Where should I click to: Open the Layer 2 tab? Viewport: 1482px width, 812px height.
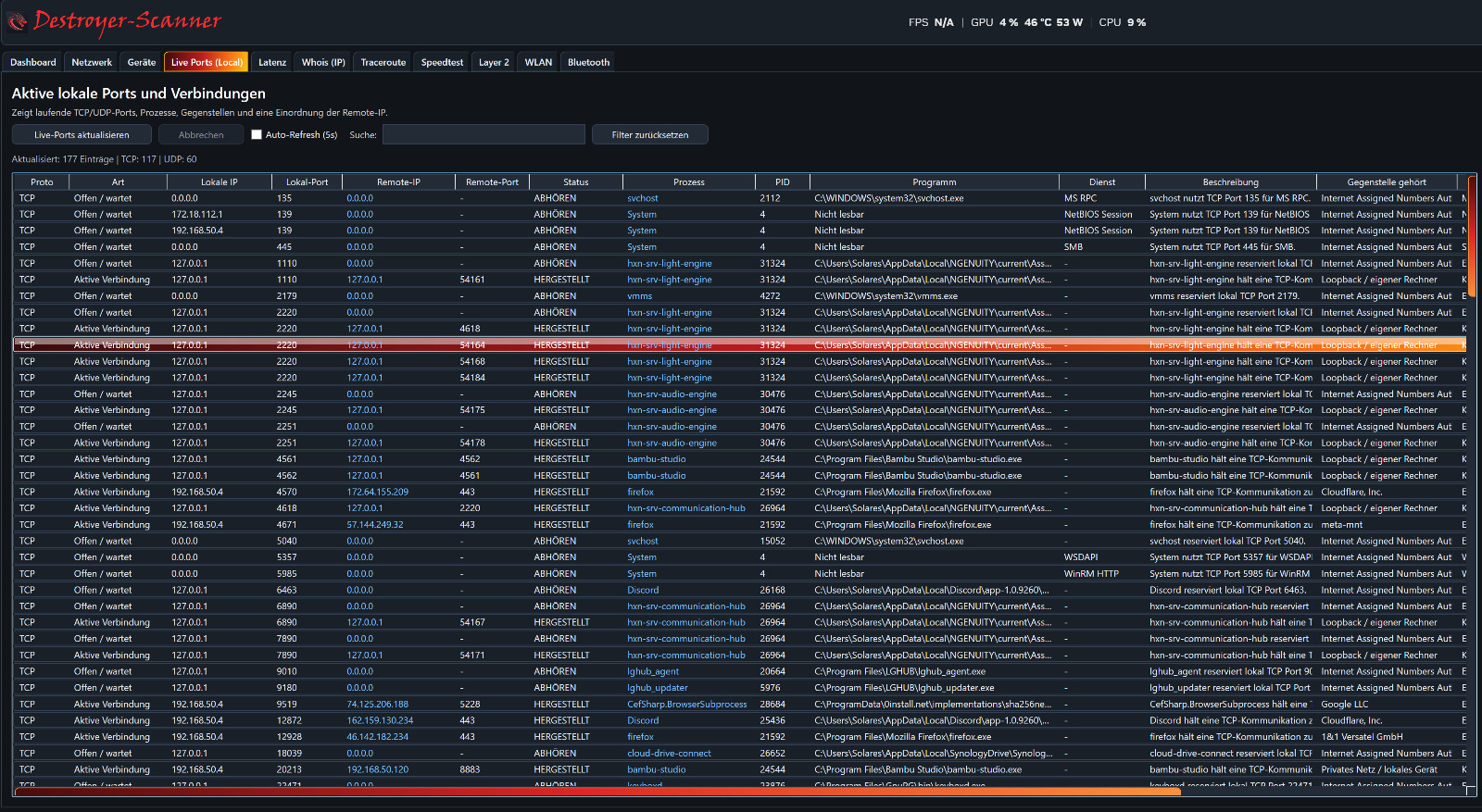(494, 62)
